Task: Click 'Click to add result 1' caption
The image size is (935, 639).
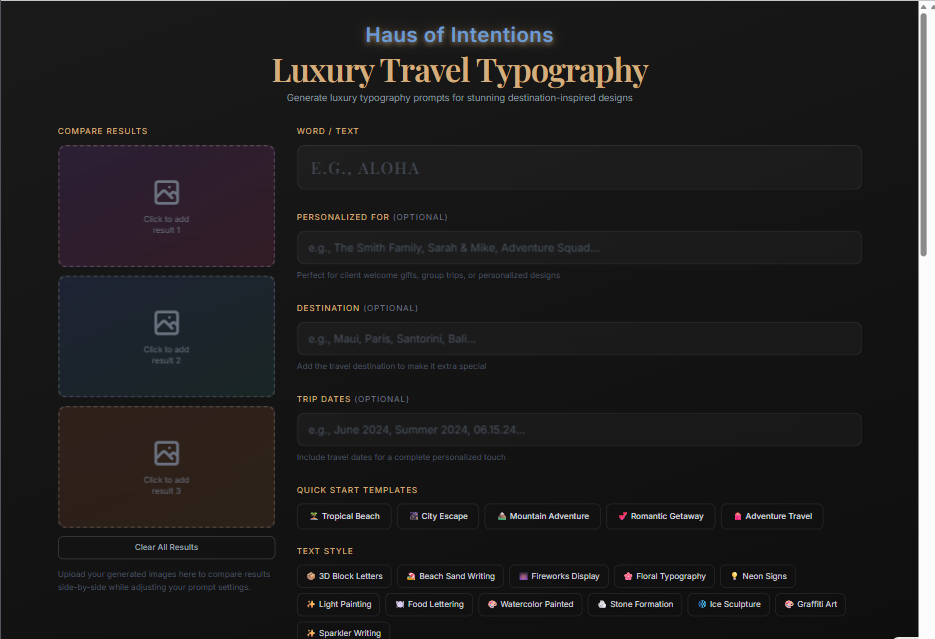Action: 166,225
